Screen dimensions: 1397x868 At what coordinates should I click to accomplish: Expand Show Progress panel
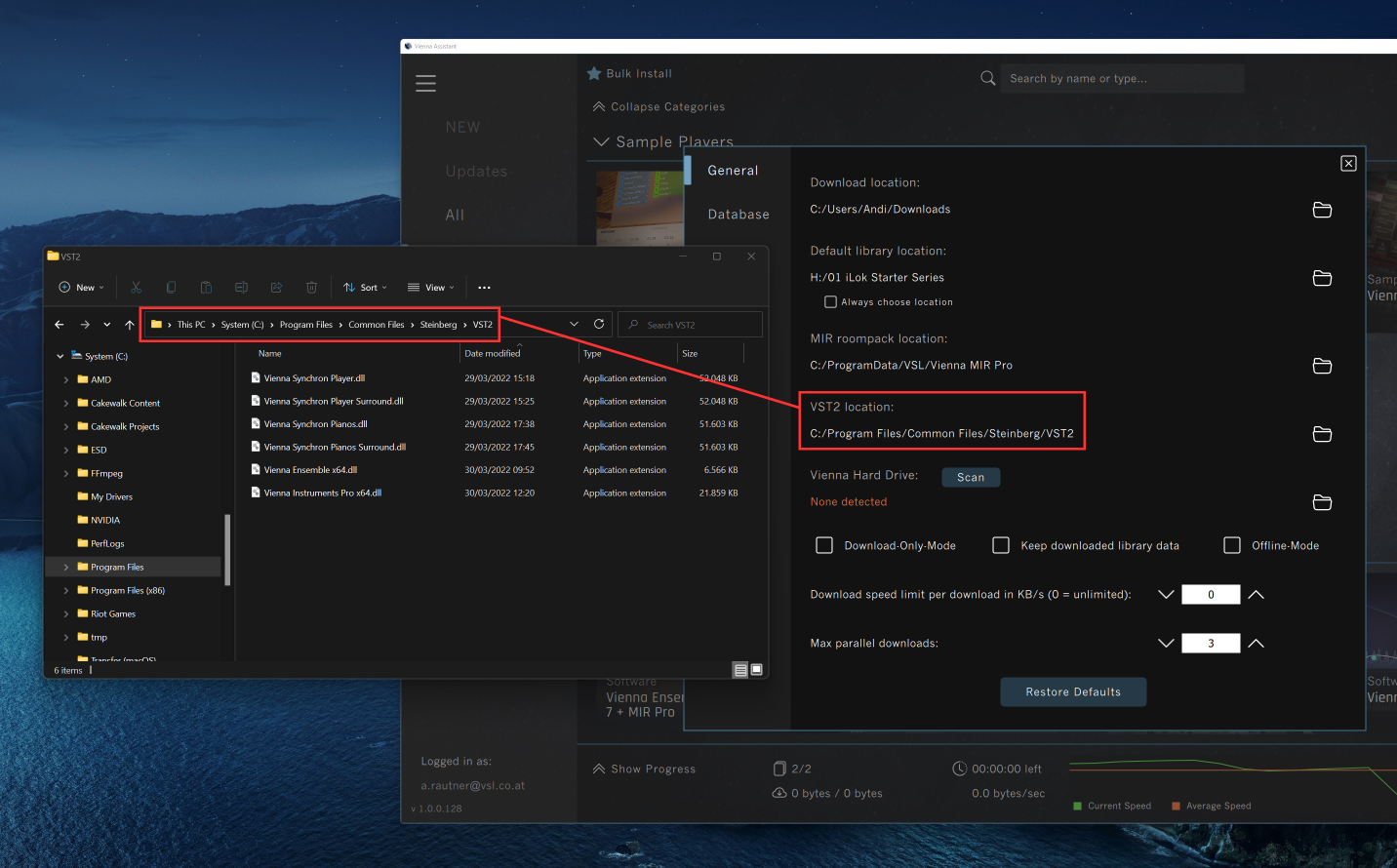click(x=644, y=769)
